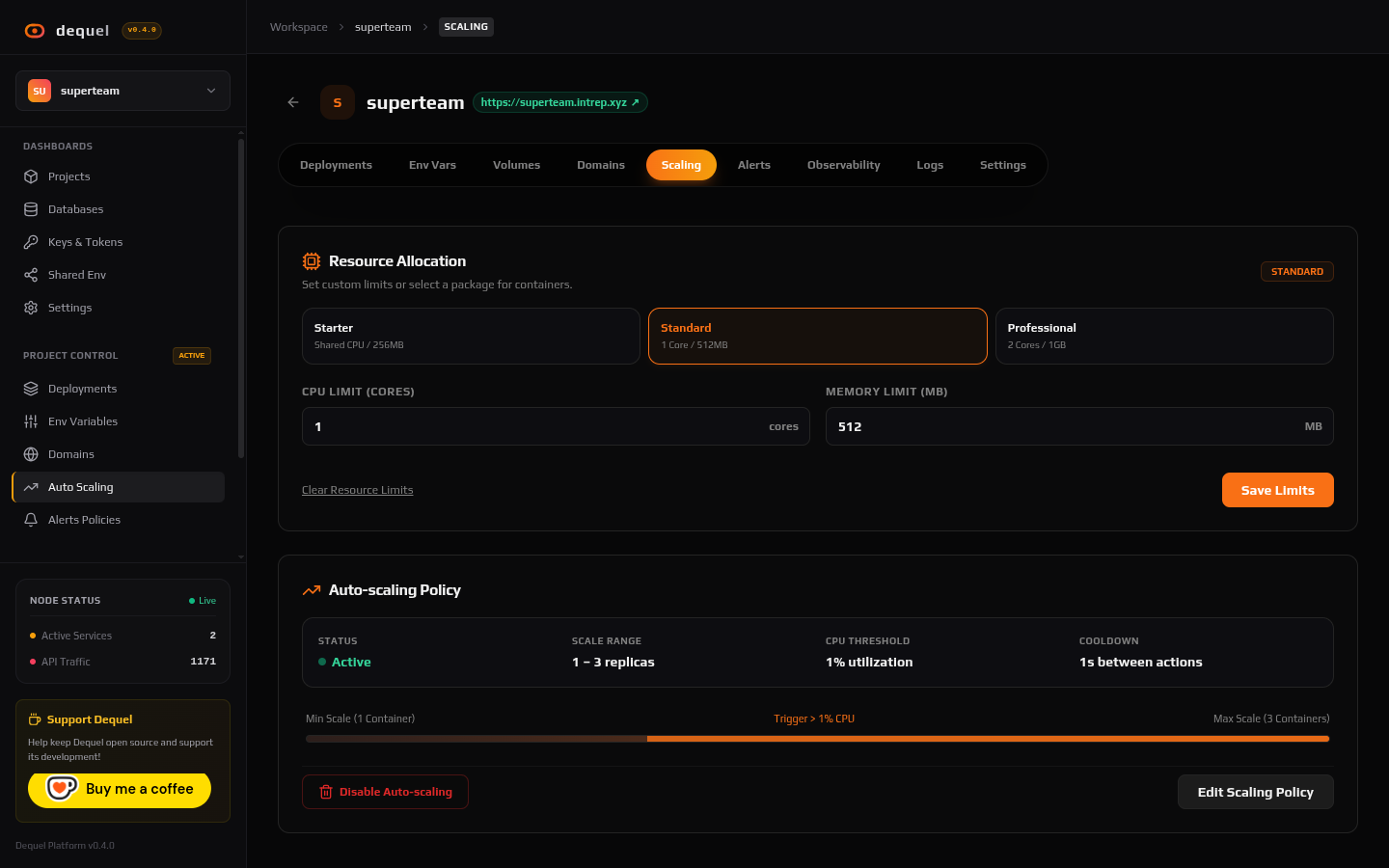Click Keys & Tokens key icon
The image size is (1389, 868).
(x=31, y=242)
